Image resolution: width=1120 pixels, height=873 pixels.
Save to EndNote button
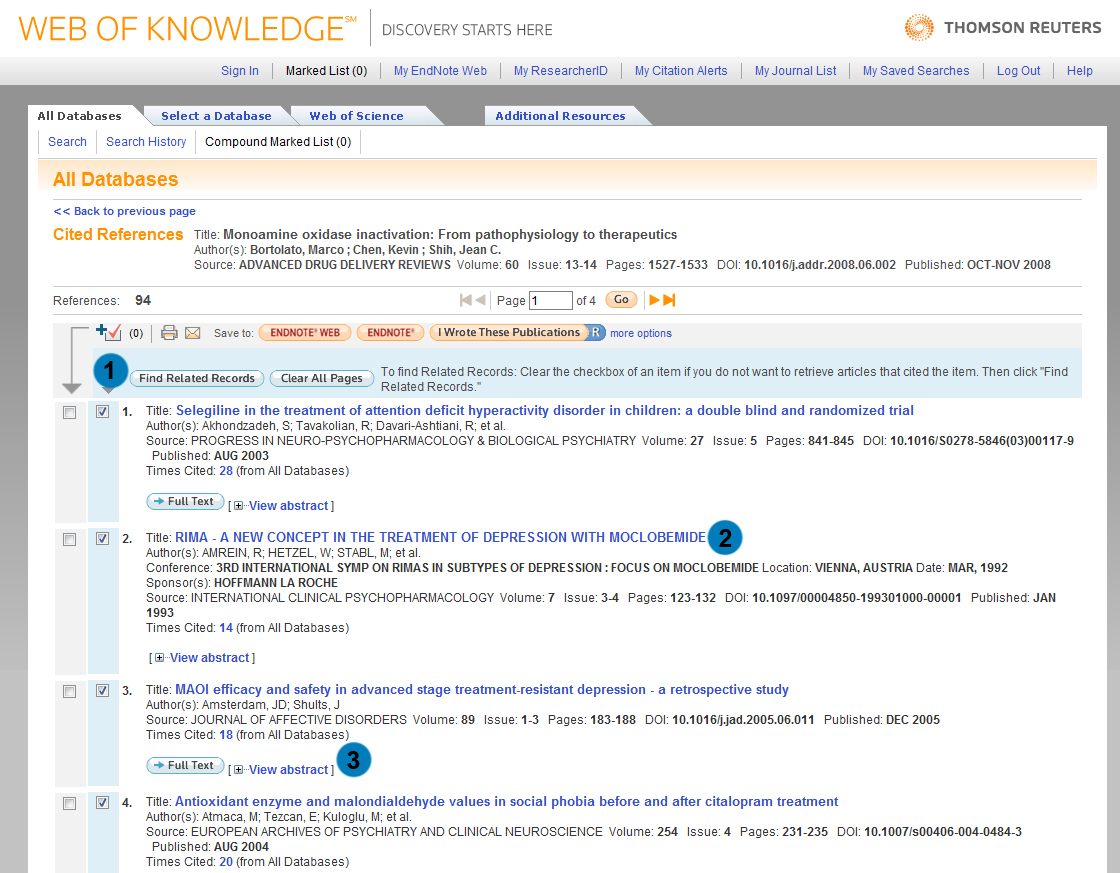click(391, 333)
